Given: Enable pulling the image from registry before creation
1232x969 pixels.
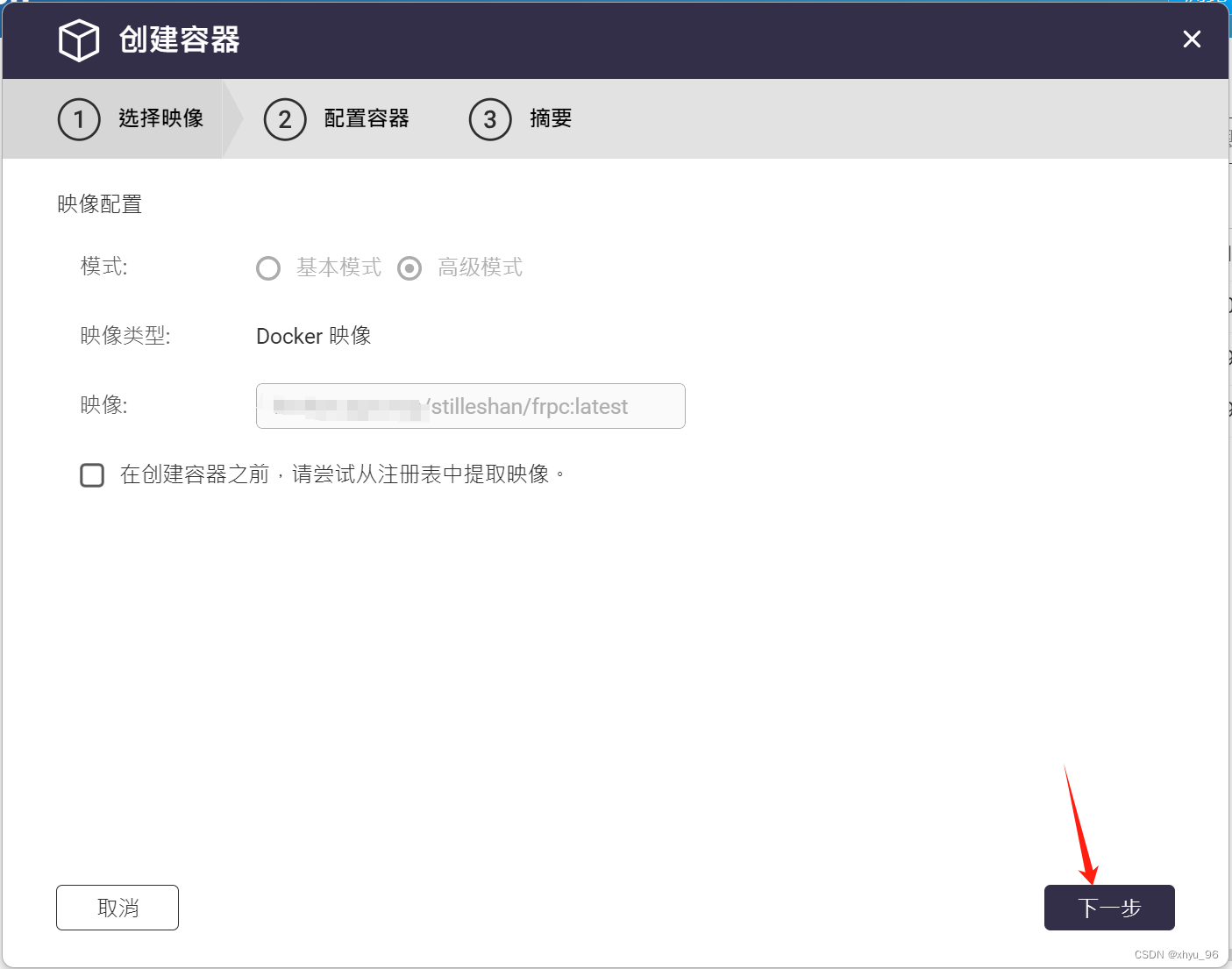Looking at the screenshot, I should pos(92,474).
